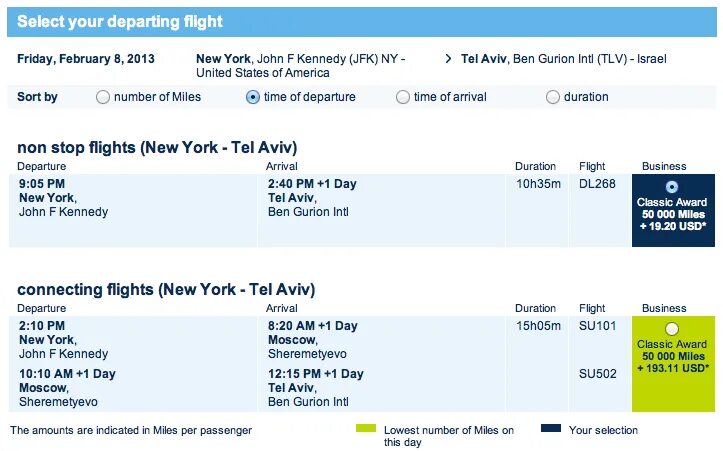
Task: Sort flights by number of Miles
Action: pyautogui.click(x=103, y=97)
